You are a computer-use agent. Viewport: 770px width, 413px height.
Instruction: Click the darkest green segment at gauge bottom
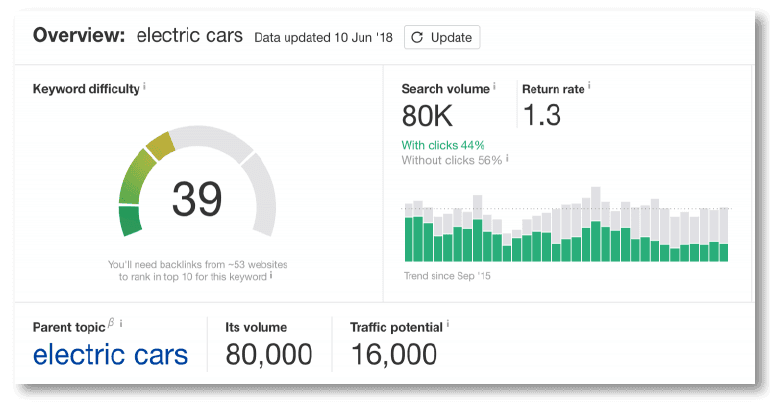coord(130,220)
